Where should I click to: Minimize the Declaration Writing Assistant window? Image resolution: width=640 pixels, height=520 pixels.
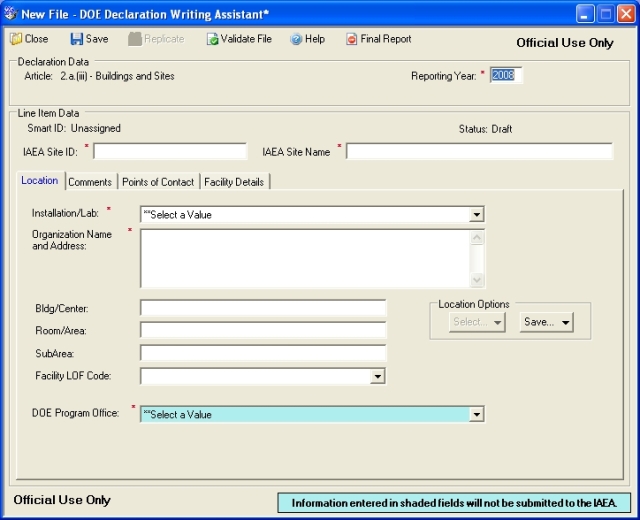coord(585,14)
